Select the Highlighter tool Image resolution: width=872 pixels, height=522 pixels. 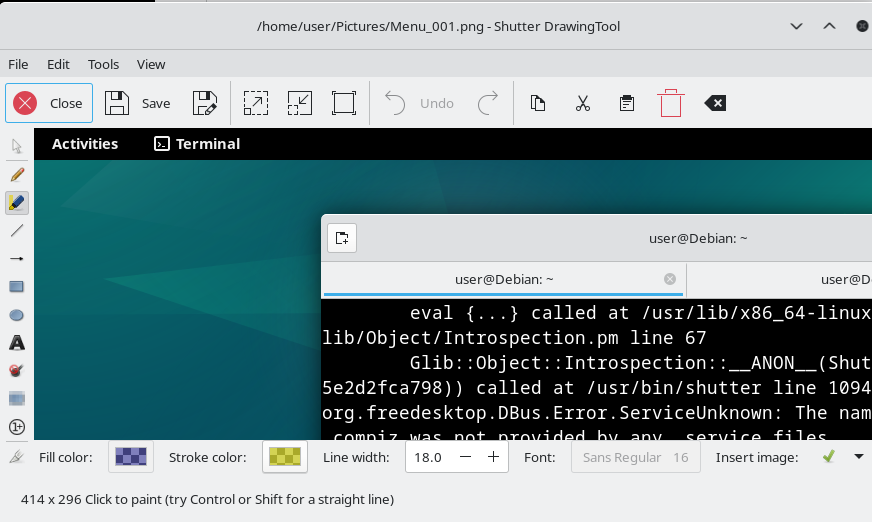click(x=17, y=202)
